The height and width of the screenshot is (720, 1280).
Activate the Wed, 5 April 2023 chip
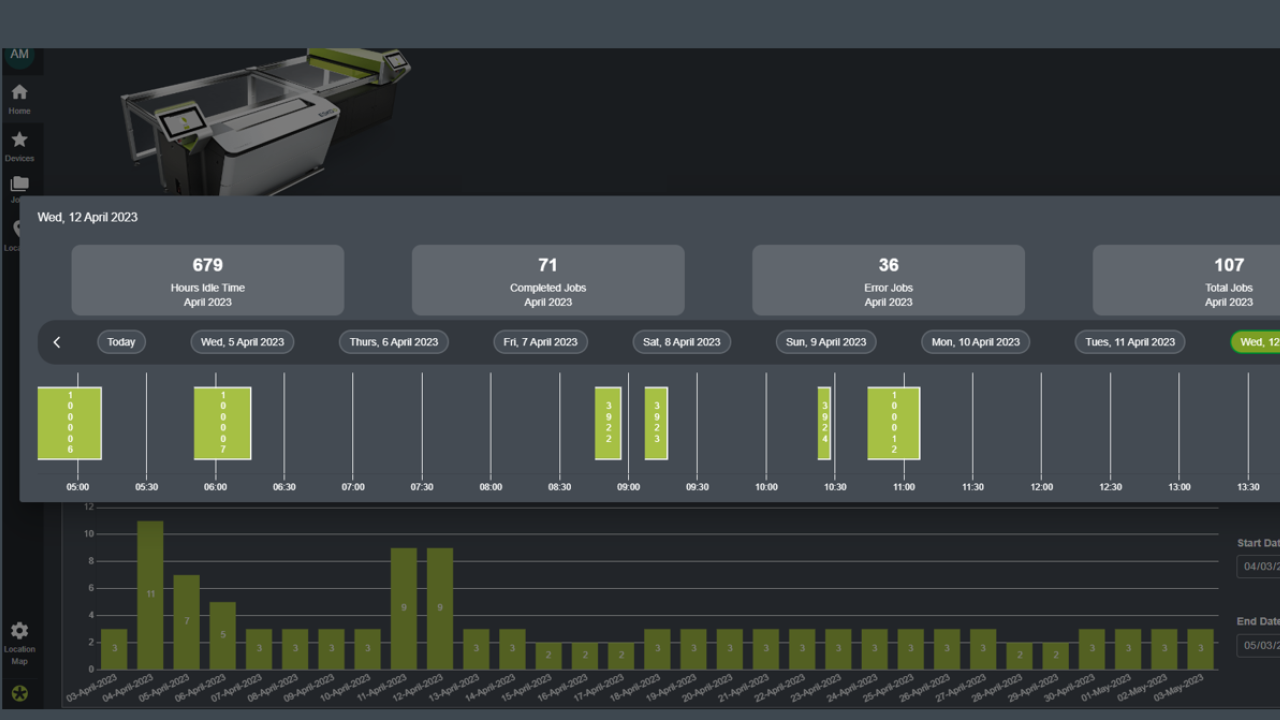point(241,341)
